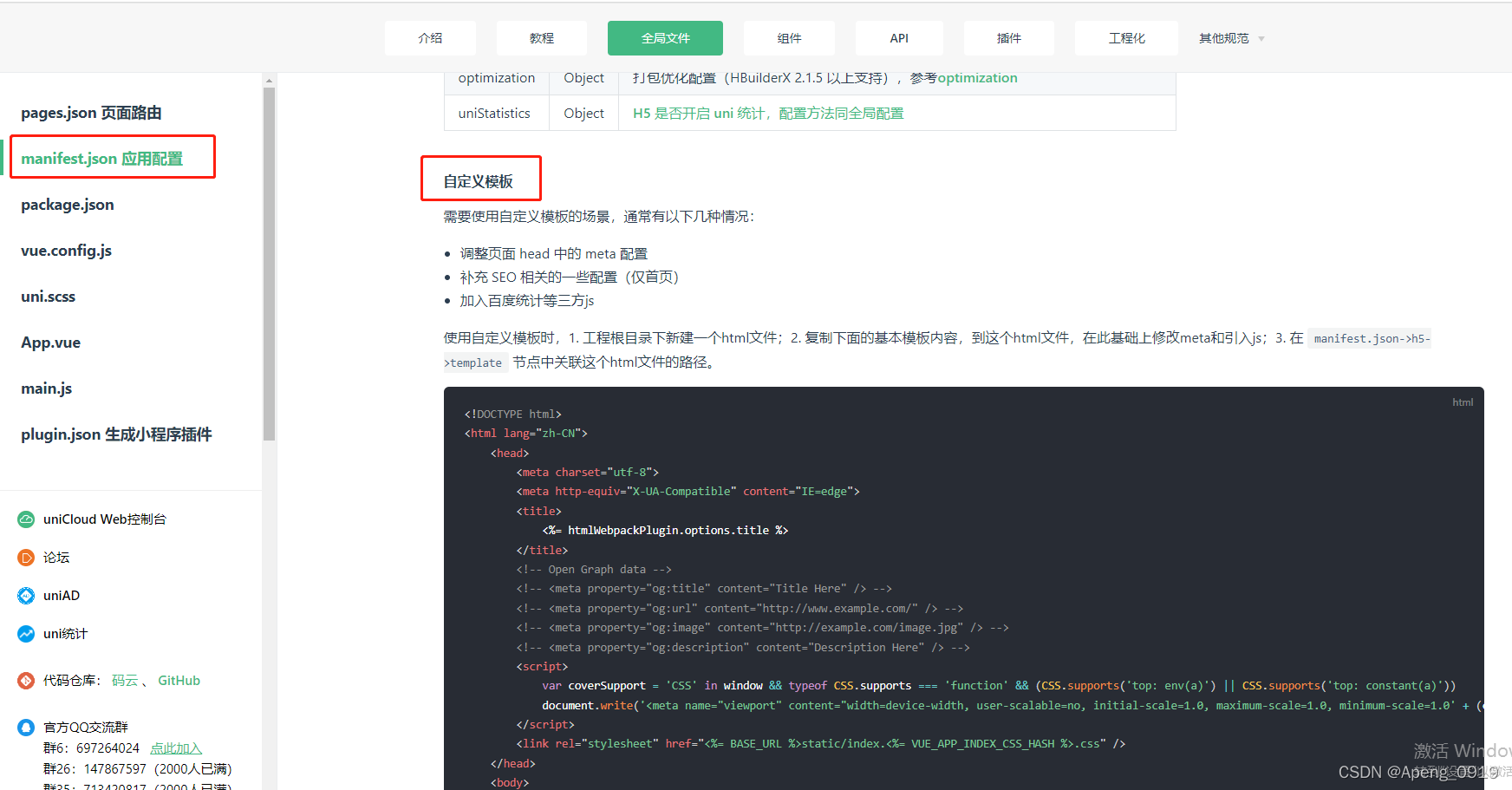
Task: Click the 群6: 697264024 group number
Action: [92, 748]
